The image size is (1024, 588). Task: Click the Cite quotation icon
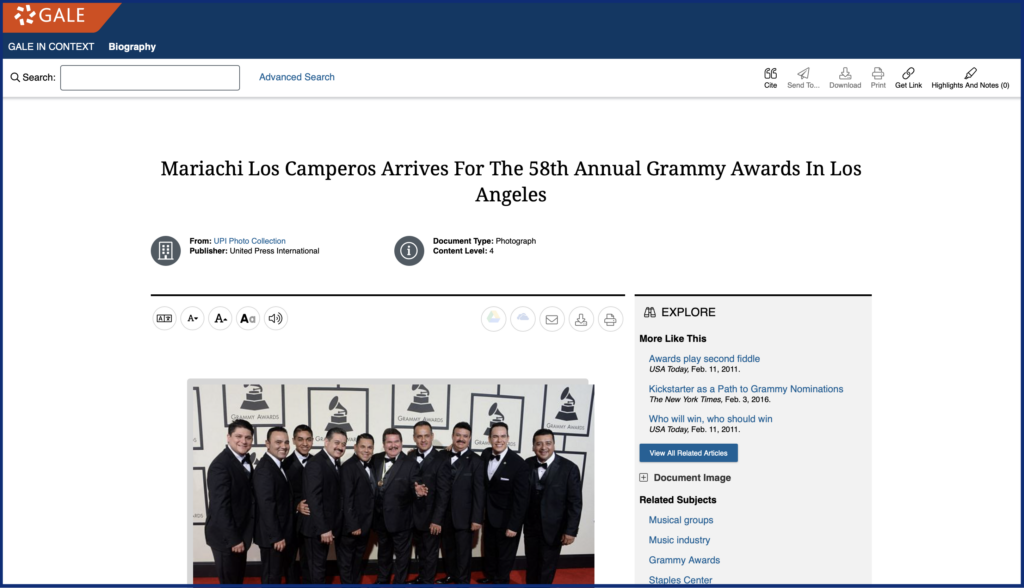(770, 77)
